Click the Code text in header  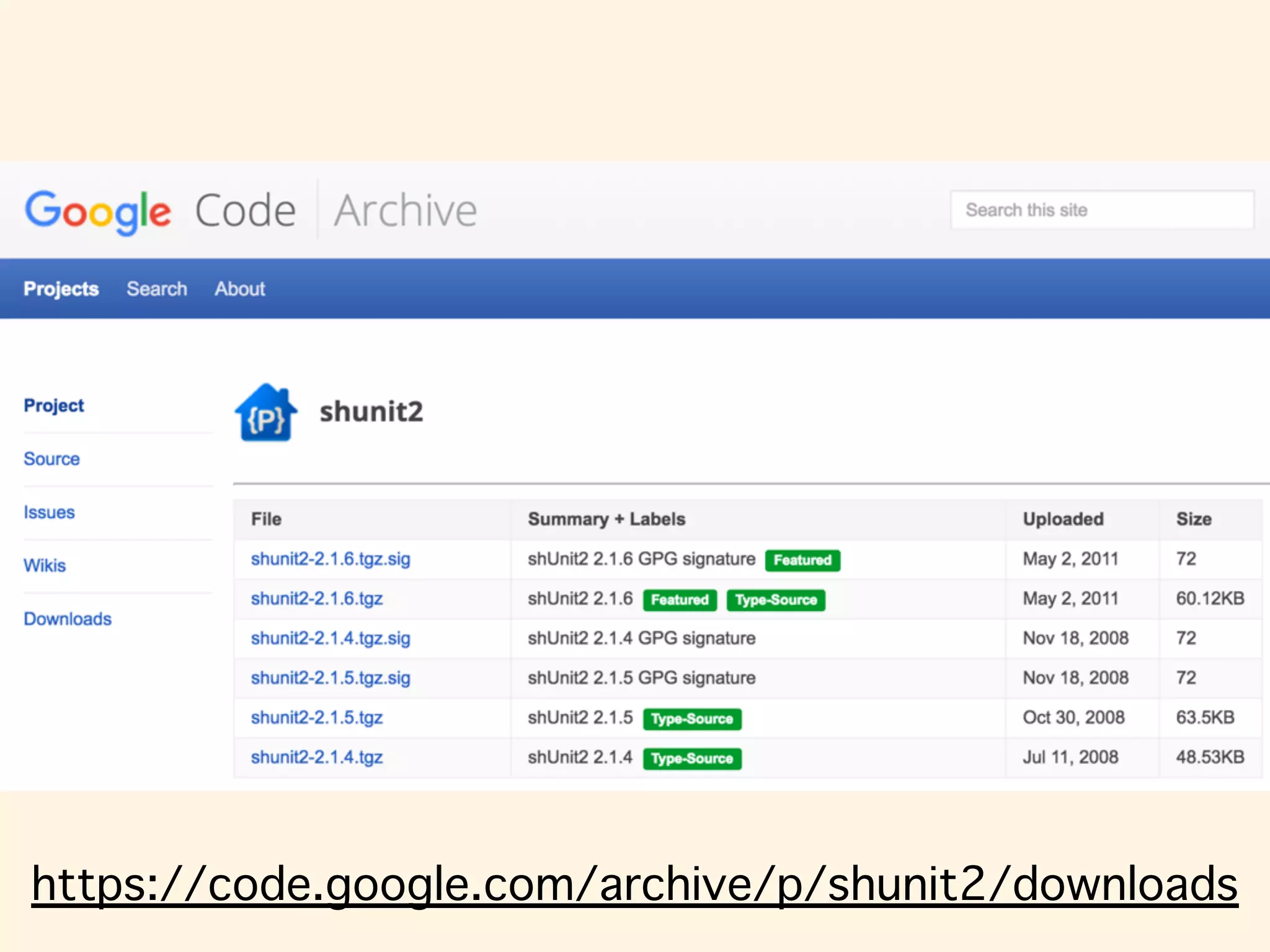point(246,211)
